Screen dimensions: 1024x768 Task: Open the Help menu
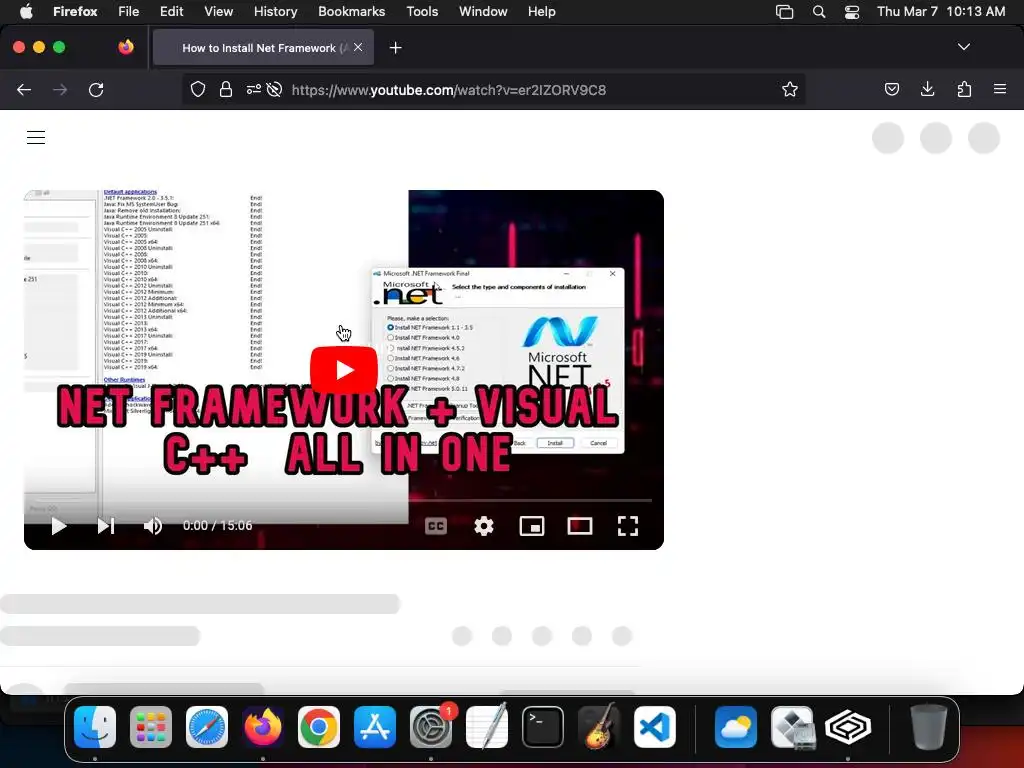tap(541, 11)
